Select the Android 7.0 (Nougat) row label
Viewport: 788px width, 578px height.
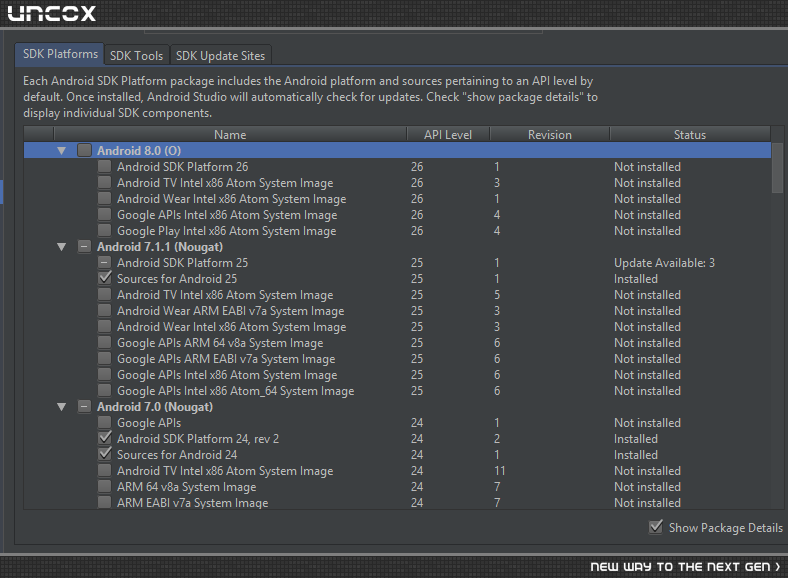point(155,407)
